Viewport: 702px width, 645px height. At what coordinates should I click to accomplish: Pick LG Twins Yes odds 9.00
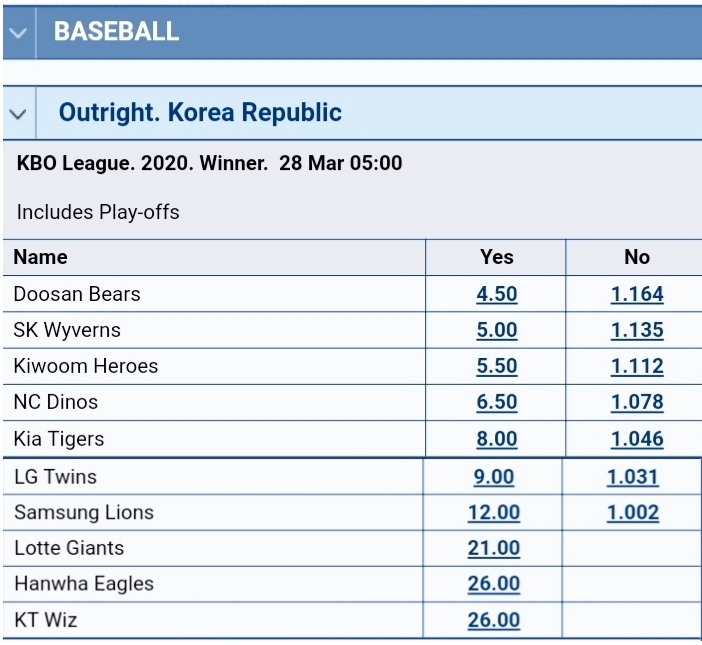493,477
